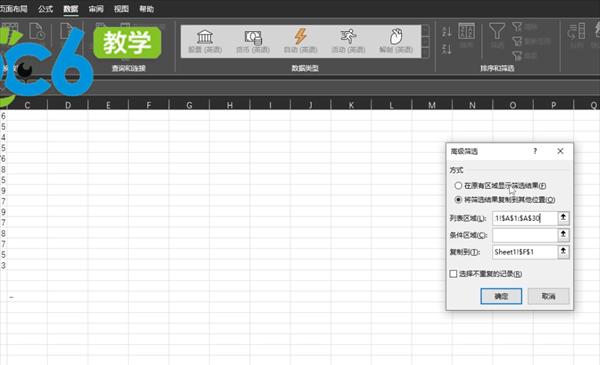This screenshot has width=600, height=365.
Task: Close the 高级筛选 dialog
Action: 560,151
